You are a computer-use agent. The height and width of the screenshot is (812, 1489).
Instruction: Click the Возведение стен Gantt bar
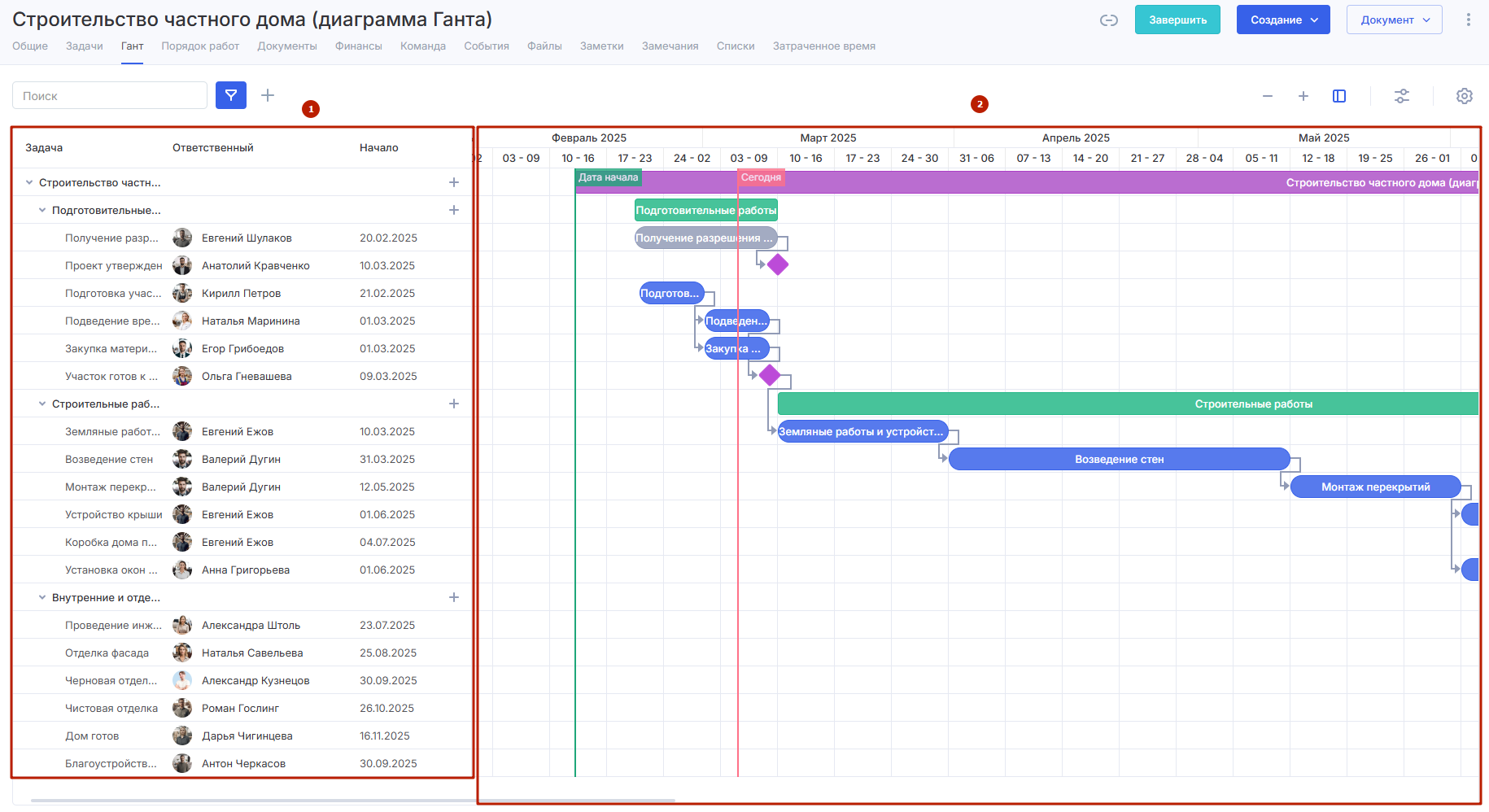coord(1120,459)
